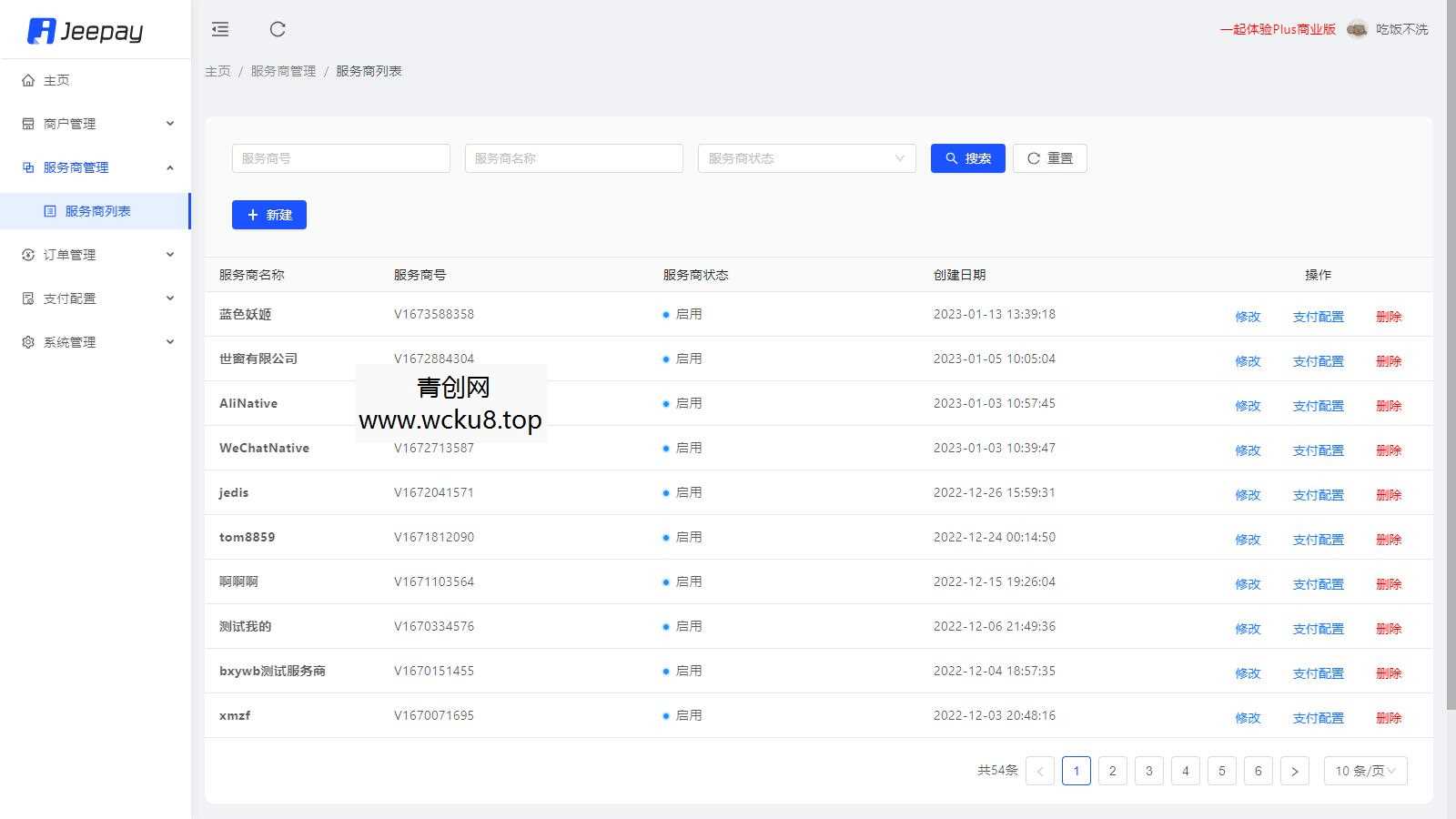Click the 订单管理 sidebar icon
1456x819 pixels.
[27, 255]
